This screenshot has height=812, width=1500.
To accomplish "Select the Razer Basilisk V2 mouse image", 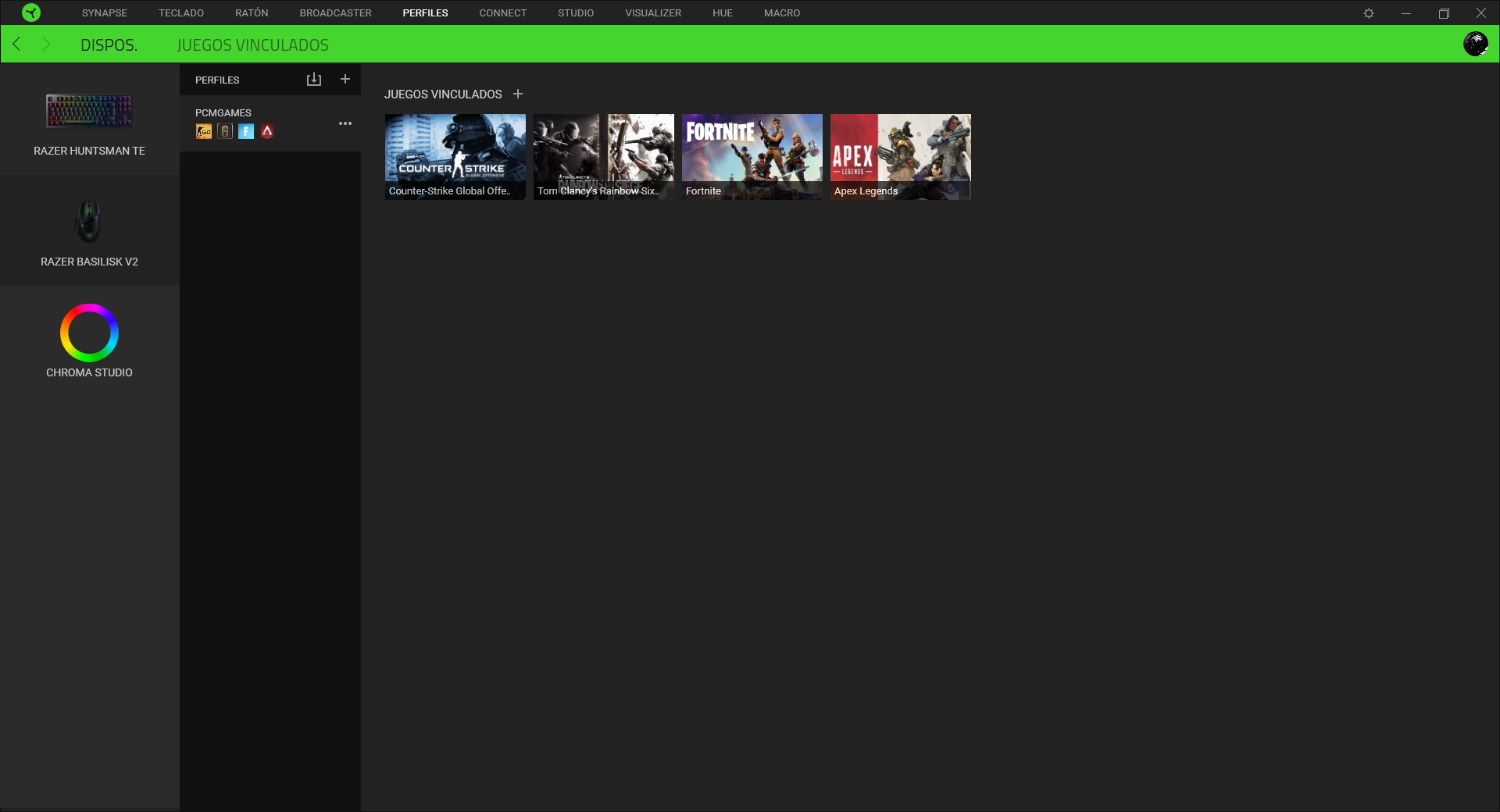I will tap(89, 221).
